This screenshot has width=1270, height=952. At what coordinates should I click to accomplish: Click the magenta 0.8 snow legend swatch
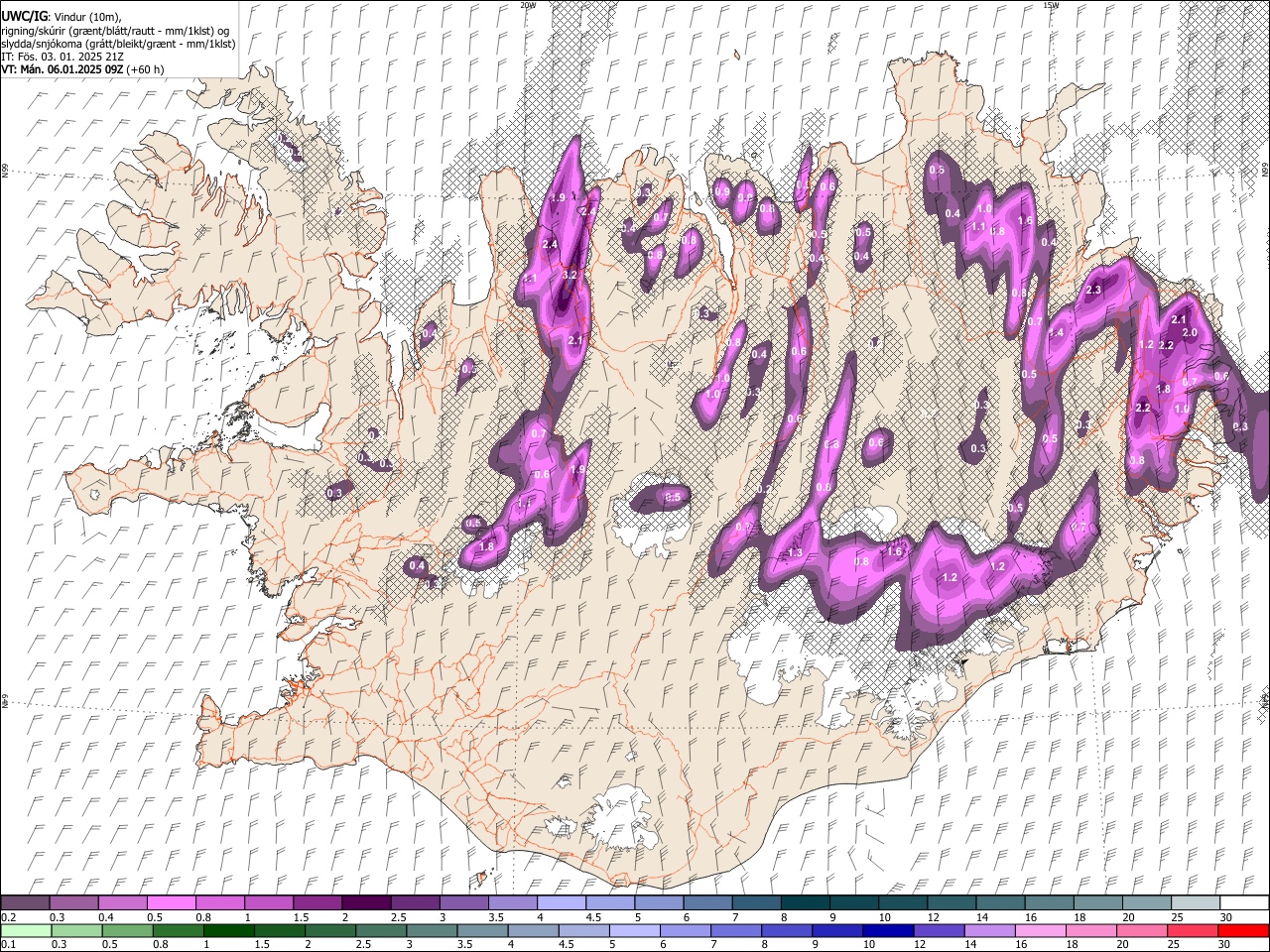219,902
